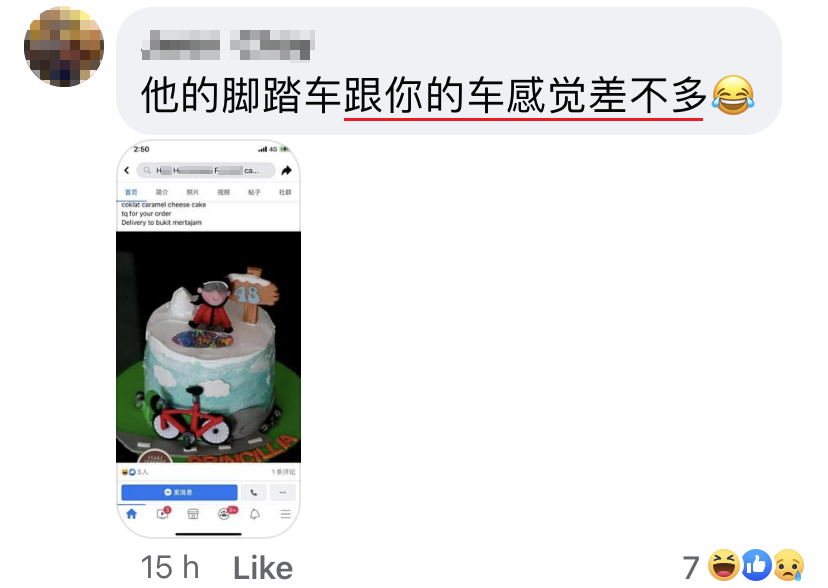828x588 pixels.
Task: Switch to the 简介 tab
Action: click(162, 192)
